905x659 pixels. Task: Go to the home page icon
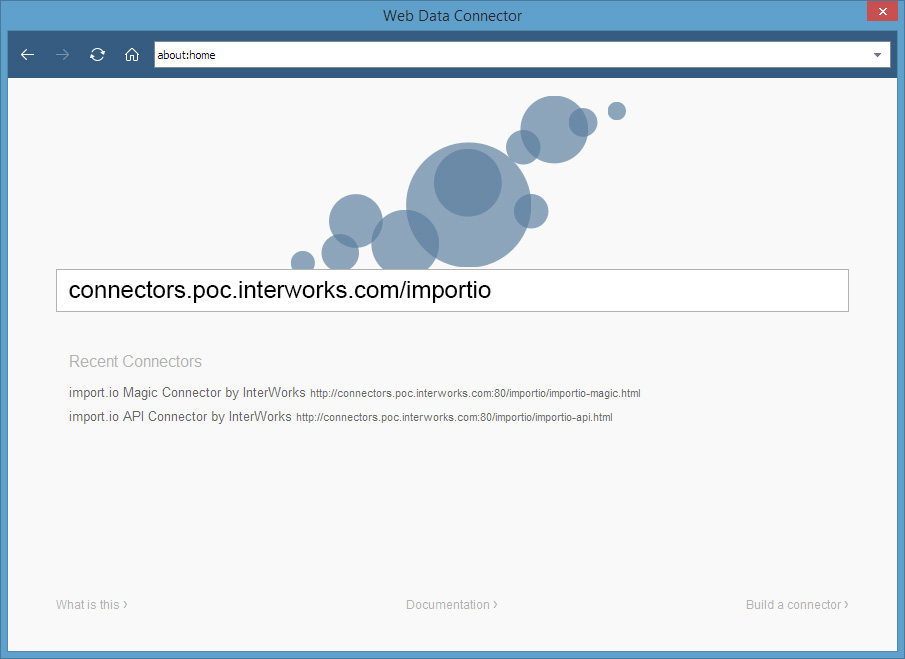(x=131, y=55)
